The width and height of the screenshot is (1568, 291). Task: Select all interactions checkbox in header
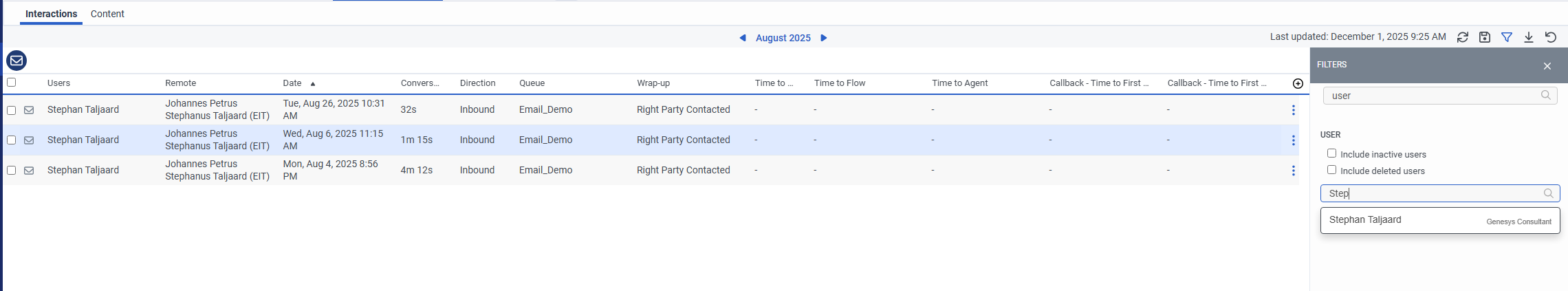coord(12,83)
